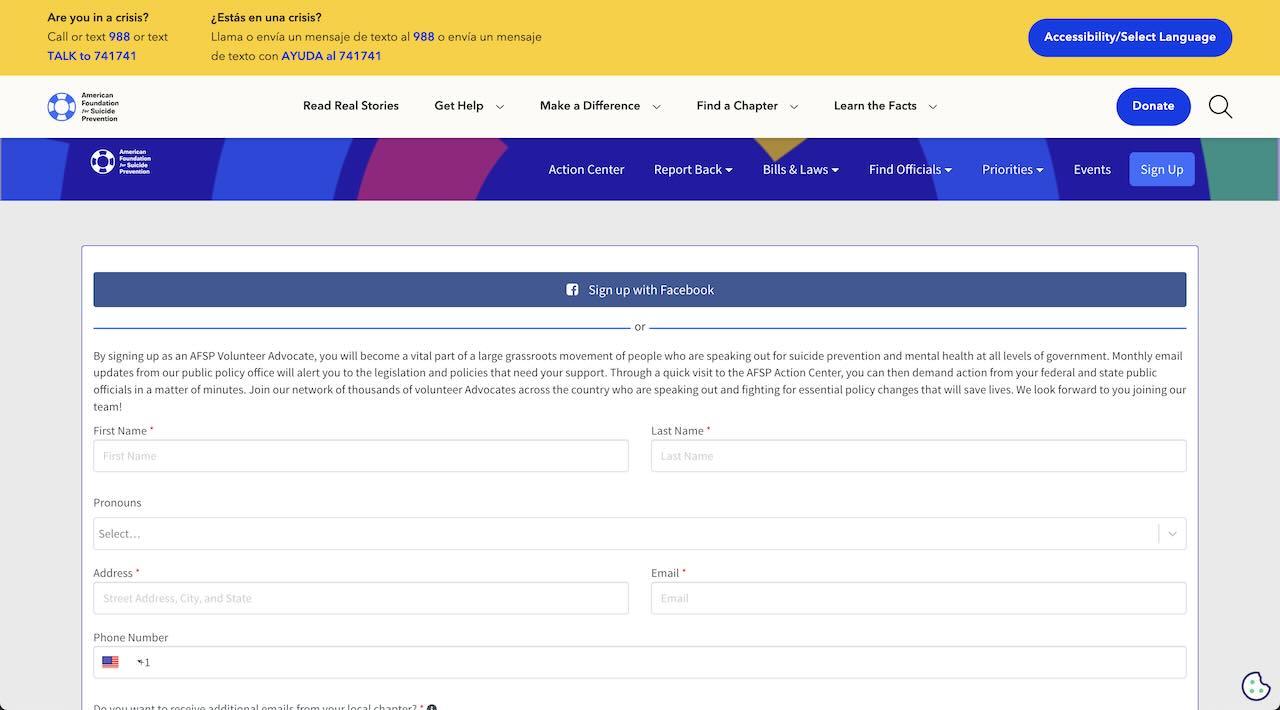
Task: Click Learn the Facts menu label
Action: click(x=875, y=106)
